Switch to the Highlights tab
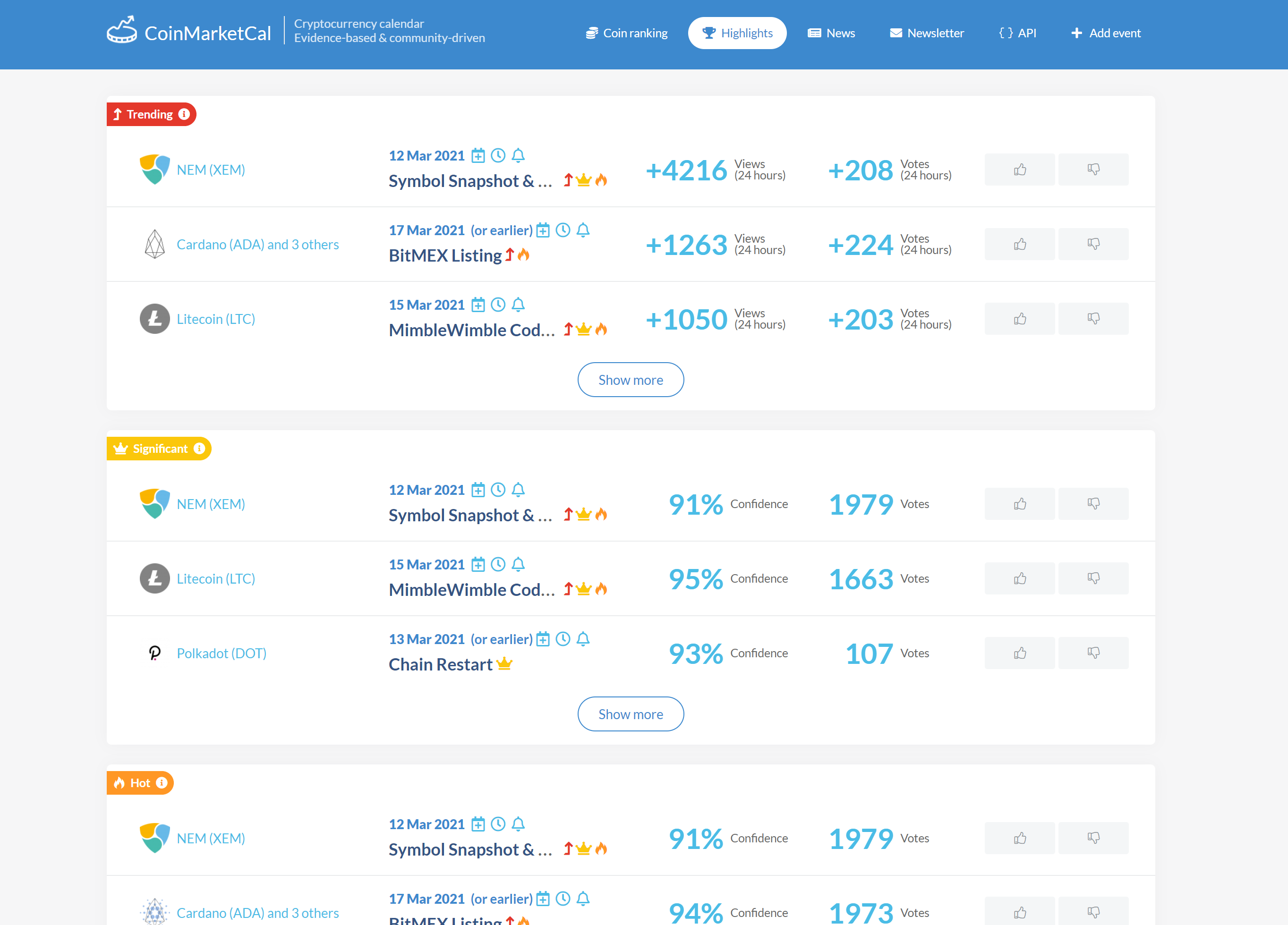The width and height of the screenshot is (1288, 925). coord(737,33)
